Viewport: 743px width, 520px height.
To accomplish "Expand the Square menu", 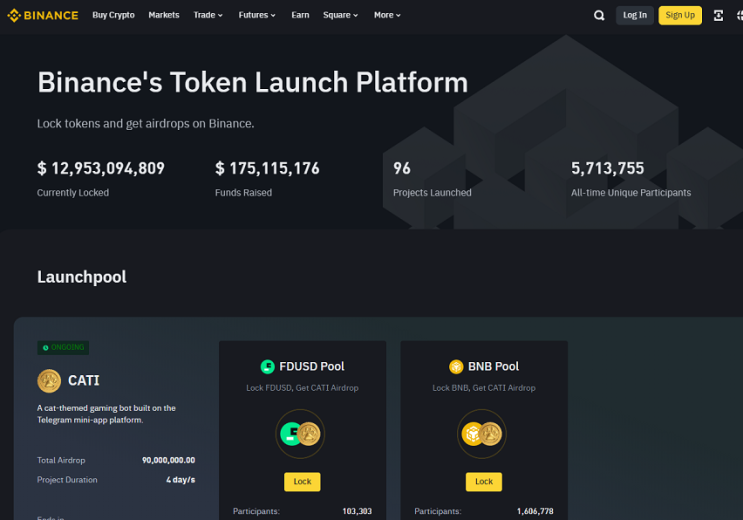I will 341,15.
